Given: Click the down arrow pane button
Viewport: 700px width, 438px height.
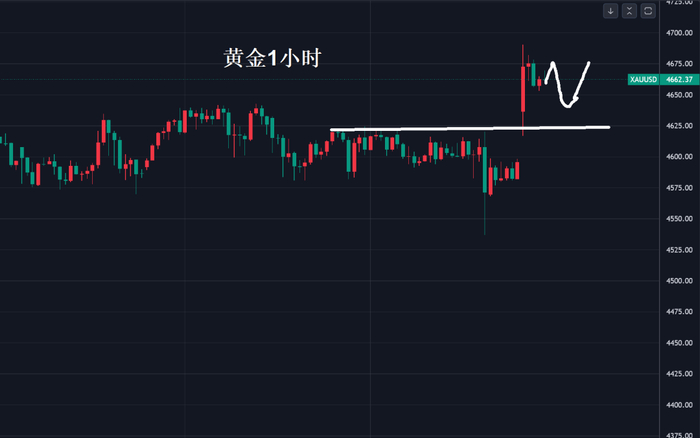Looking at the screenshot, I should click(611, 11).
